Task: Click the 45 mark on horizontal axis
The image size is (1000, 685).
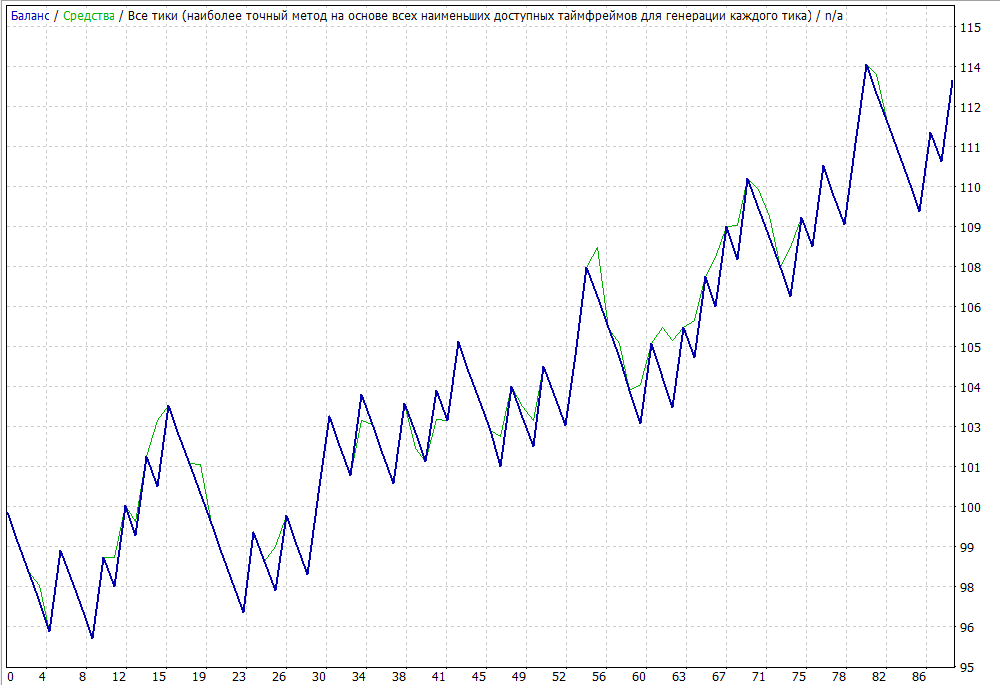Action: click(479, 677)
